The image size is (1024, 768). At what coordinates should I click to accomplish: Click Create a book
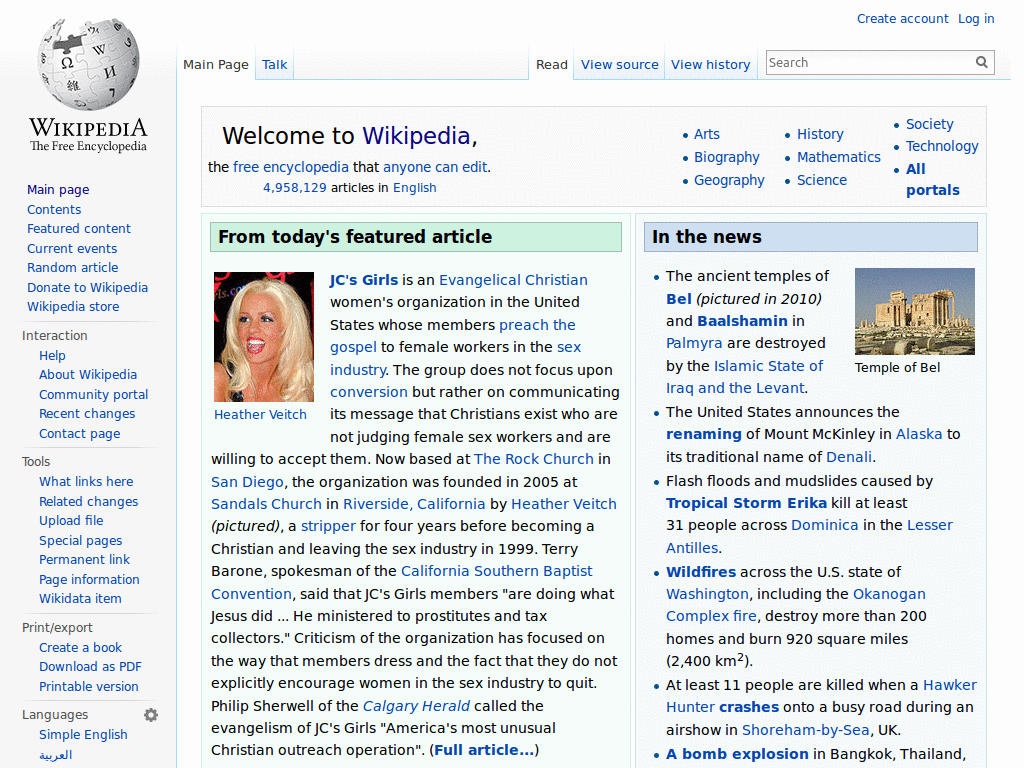click(x=80, y=648)
